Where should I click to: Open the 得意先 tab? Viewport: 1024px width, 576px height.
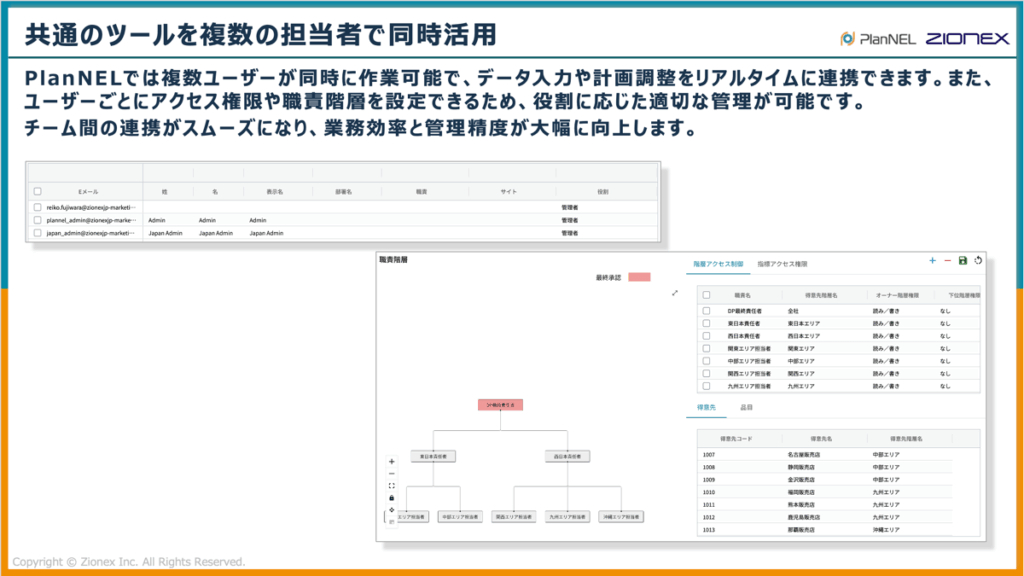coord(706,407)
